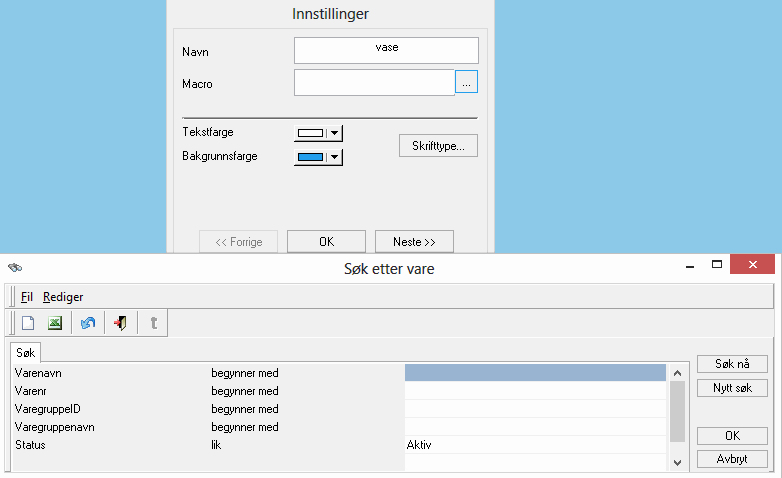The image size is (782, 478).
Task: Open the Macro browse '...' button
Action: pyautogui.click(x=467, y=84)
